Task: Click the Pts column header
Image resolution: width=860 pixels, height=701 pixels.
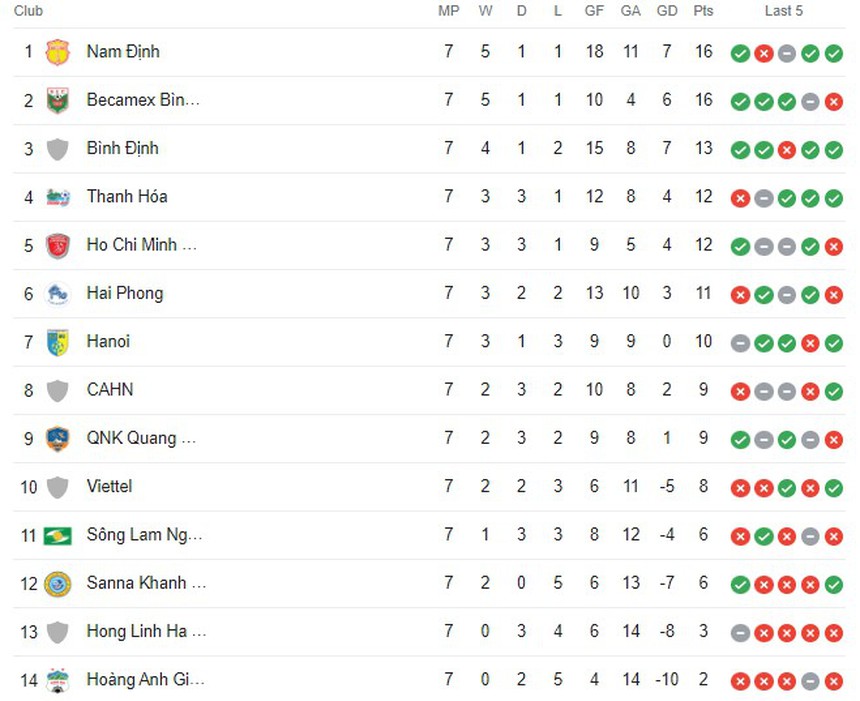Action: (703, 11)
